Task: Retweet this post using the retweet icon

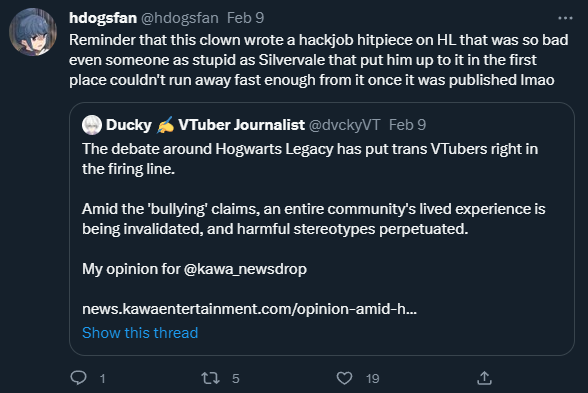Action: pyautogui.click(x=210, y=378)
